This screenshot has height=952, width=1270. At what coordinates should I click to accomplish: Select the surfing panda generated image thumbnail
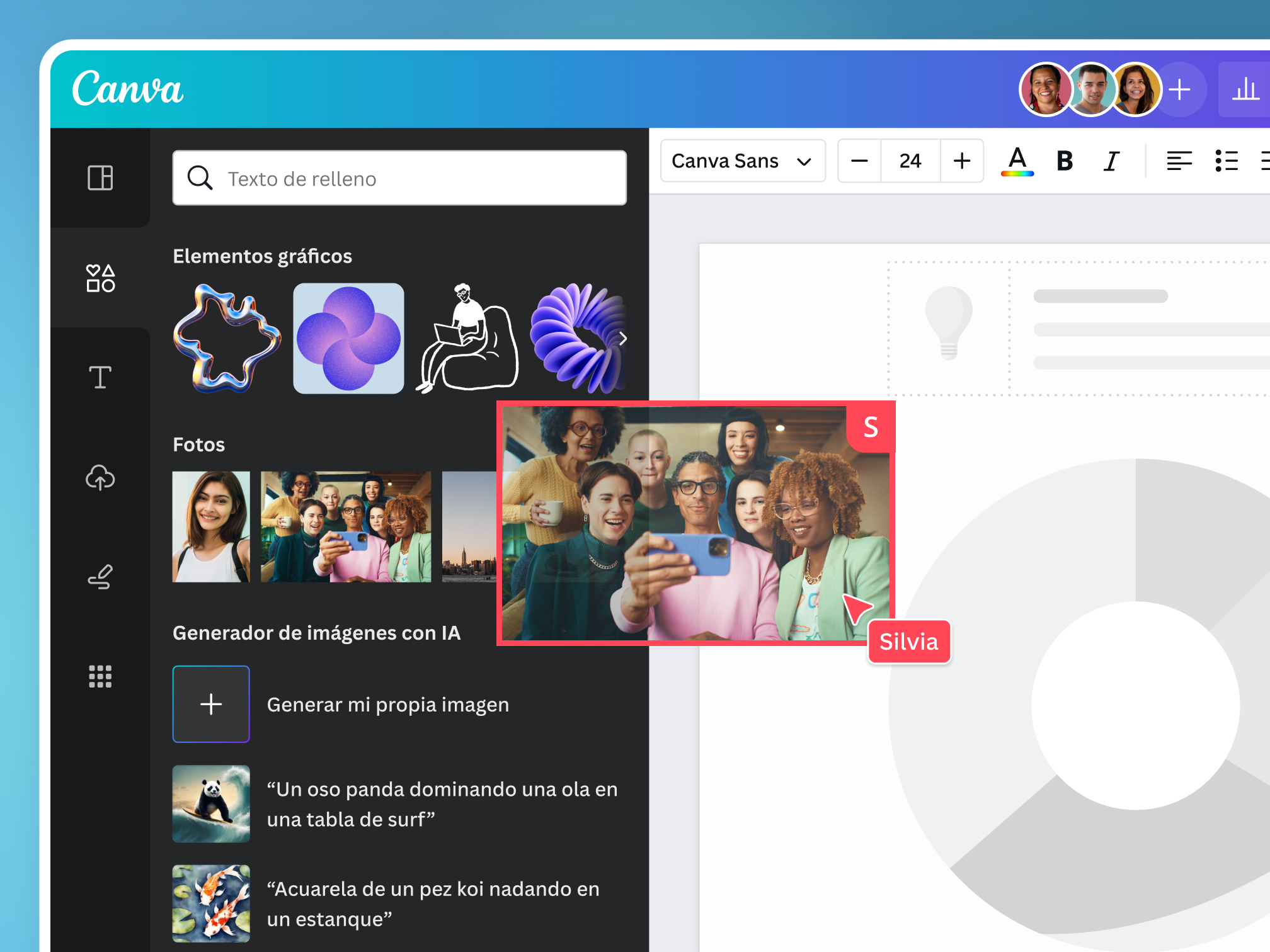click(x=211, y=804)
